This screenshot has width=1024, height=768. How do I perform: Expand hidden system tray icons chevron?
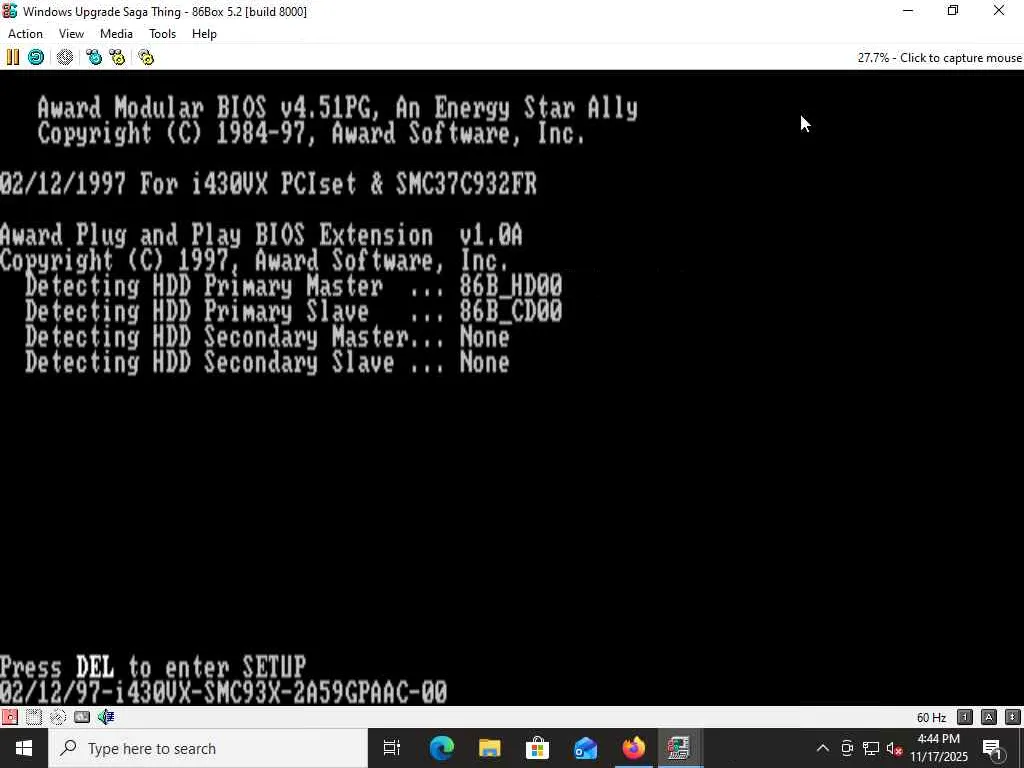point(823,748)
